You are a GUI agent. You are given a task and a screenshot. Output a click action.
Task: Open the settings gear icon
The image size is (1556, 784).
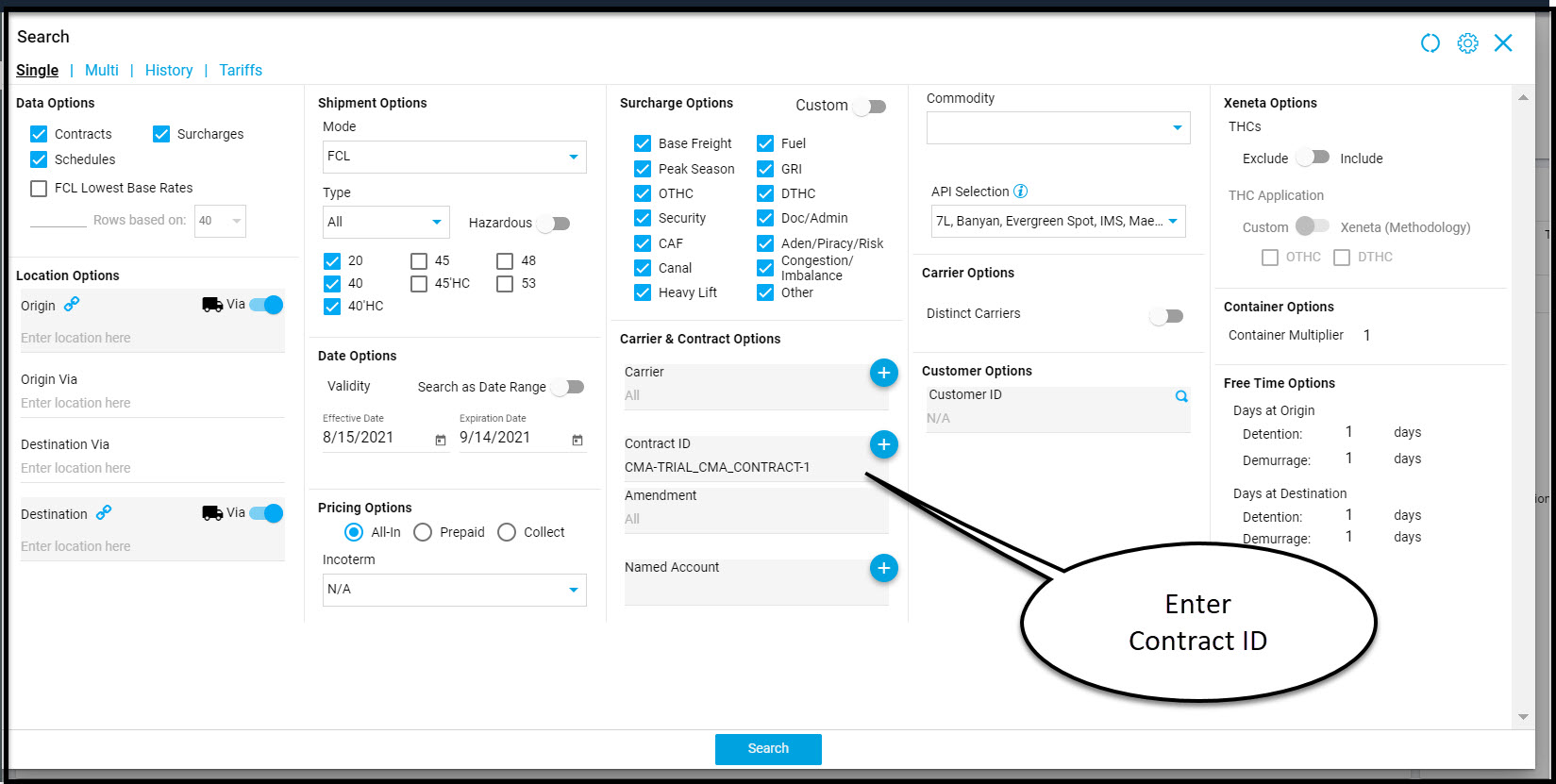(x=1467, y=43)
